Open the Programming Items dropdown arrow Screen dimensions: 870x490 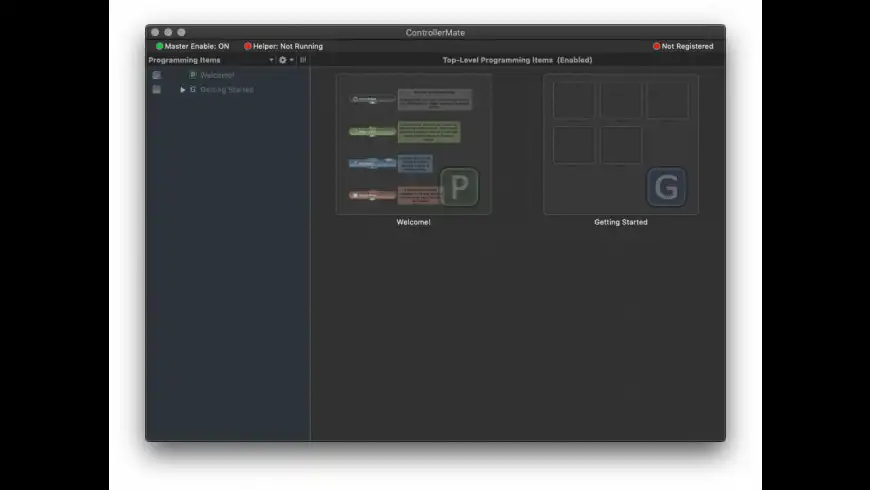click(271, 60)
